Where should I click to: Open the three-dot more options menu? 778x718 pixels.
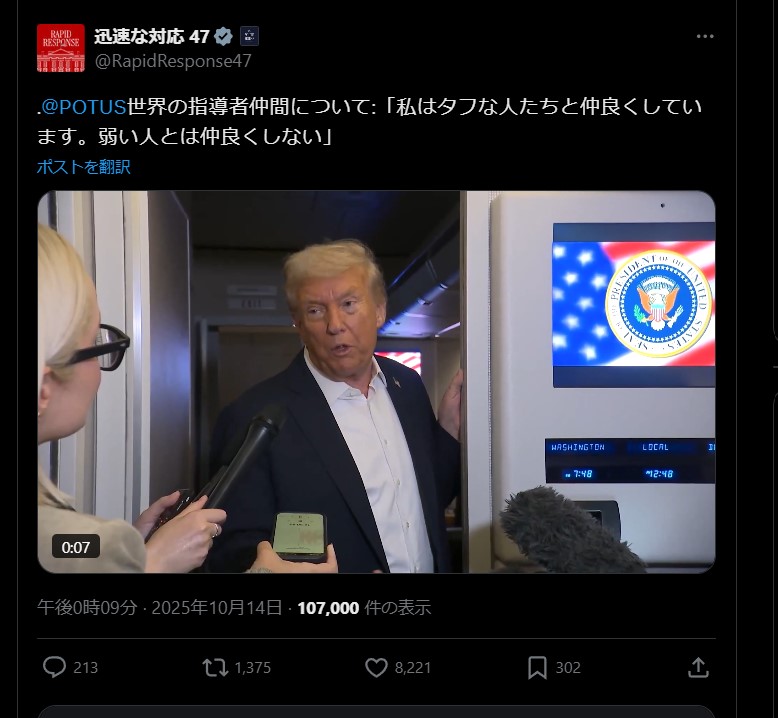[705, 36]
